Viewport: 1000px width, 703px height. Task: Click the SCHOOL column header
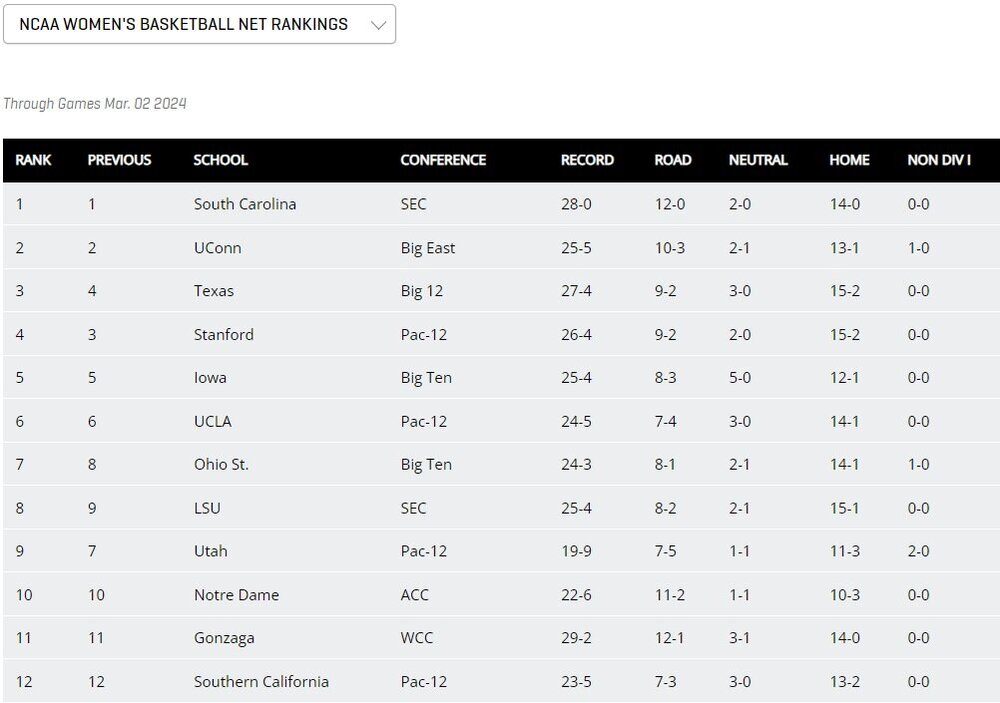coord(220,160)
